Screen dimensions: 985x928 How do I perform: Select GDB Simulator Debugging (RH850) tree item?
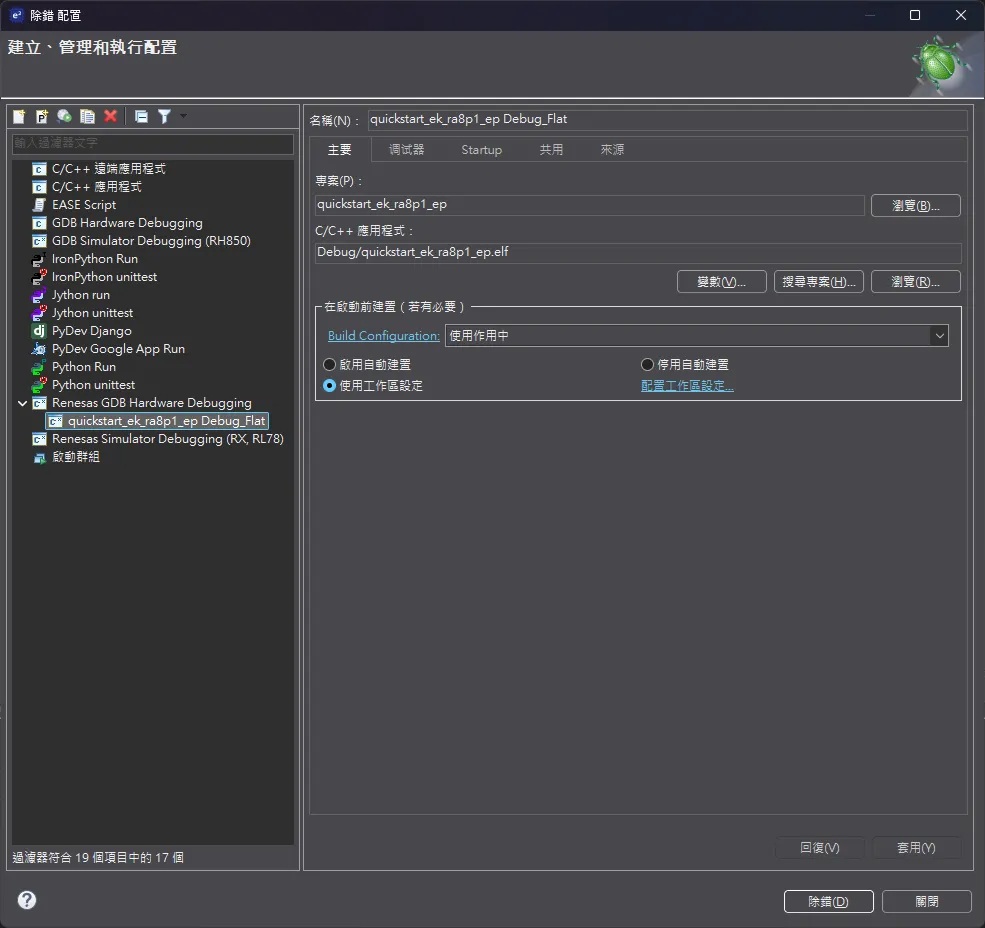pyautogui.click(x=150, y=241)
